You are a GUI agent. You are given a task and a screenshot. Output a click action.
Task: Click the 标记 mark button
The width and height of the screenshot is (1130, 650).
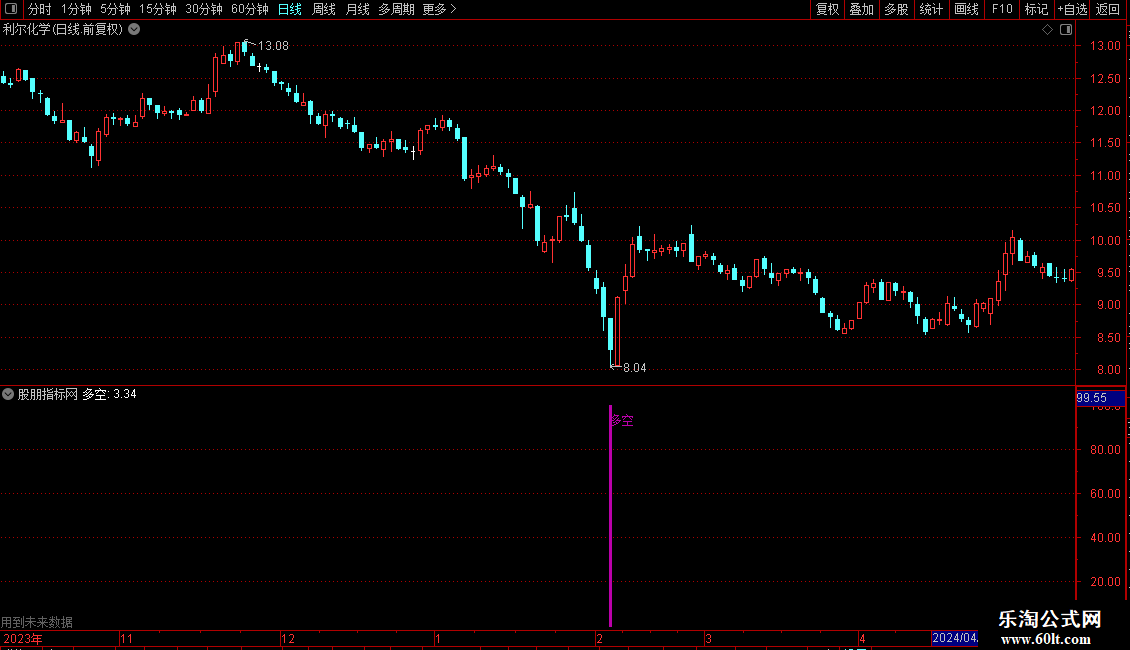[1036, 9]
